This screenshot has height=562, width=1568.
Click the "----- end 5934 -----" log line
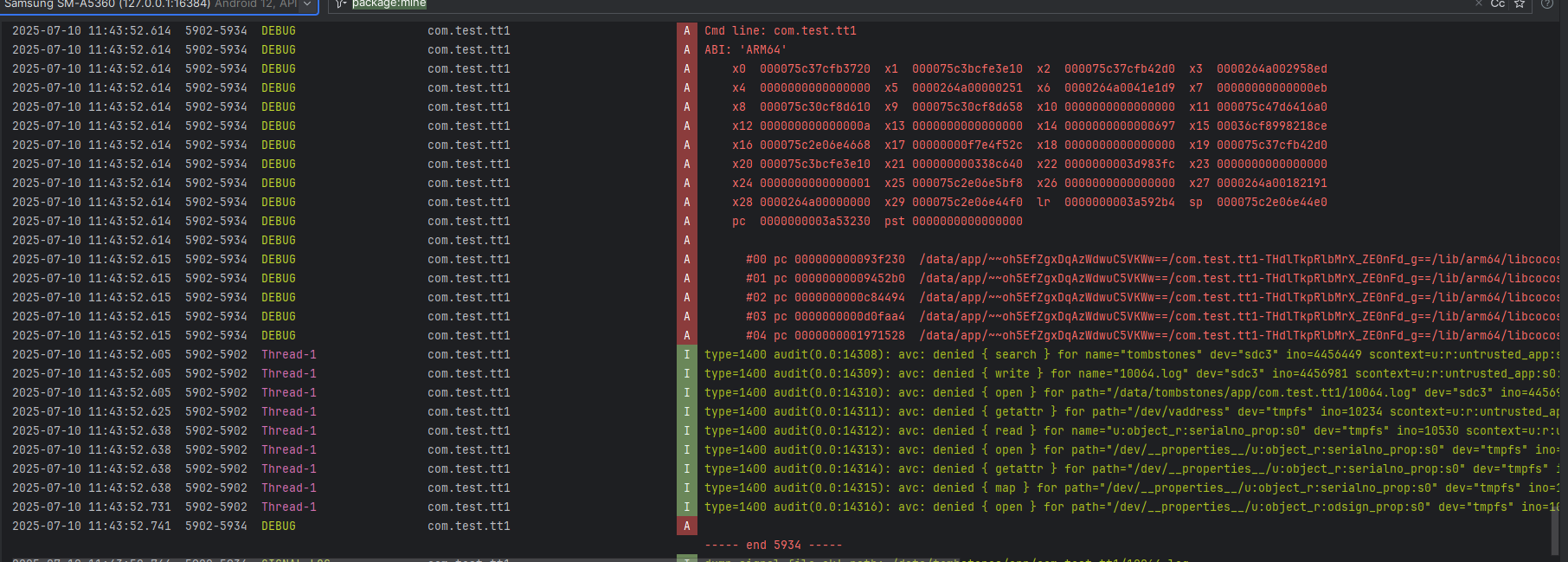tap(773, 546)
